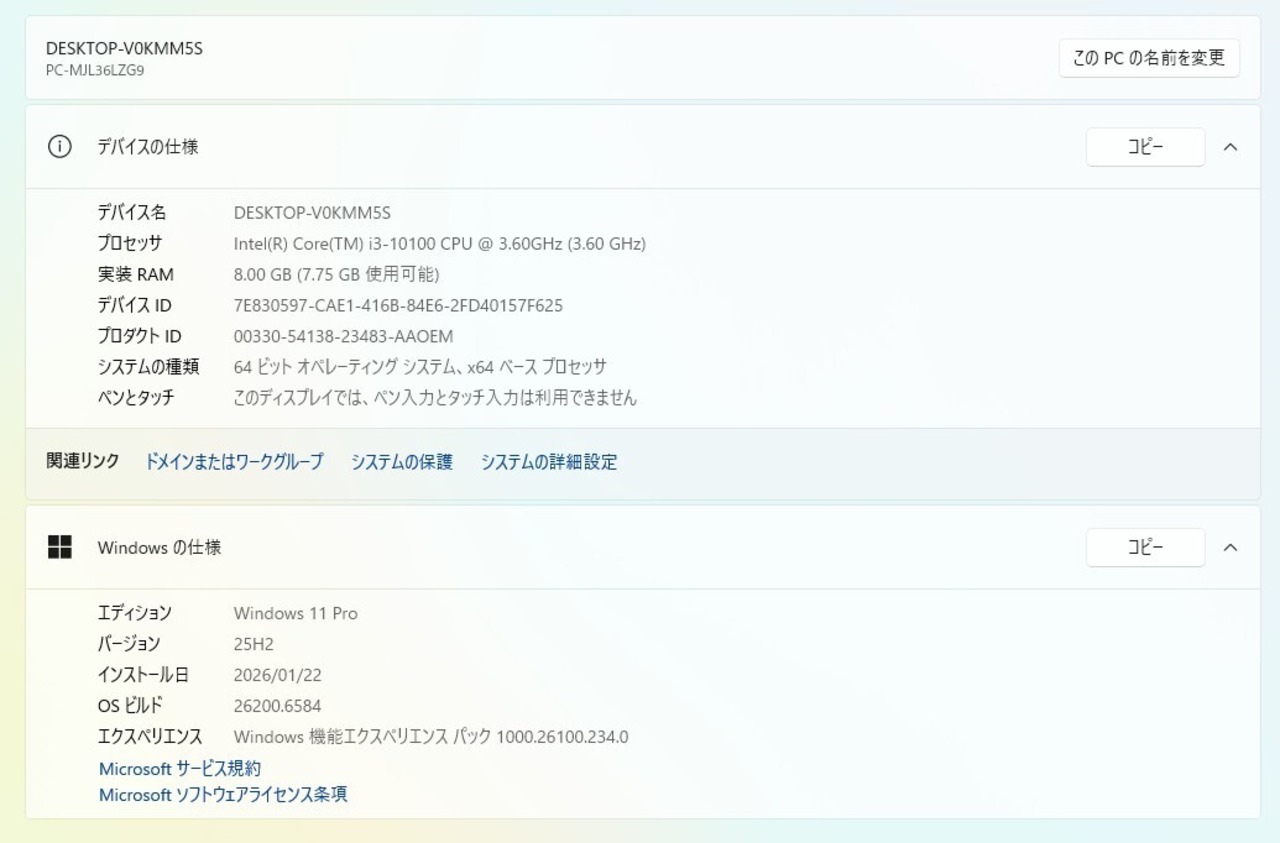Click the 関連リンク label
The image size is (1280, 843).
[x=83, y=461]
